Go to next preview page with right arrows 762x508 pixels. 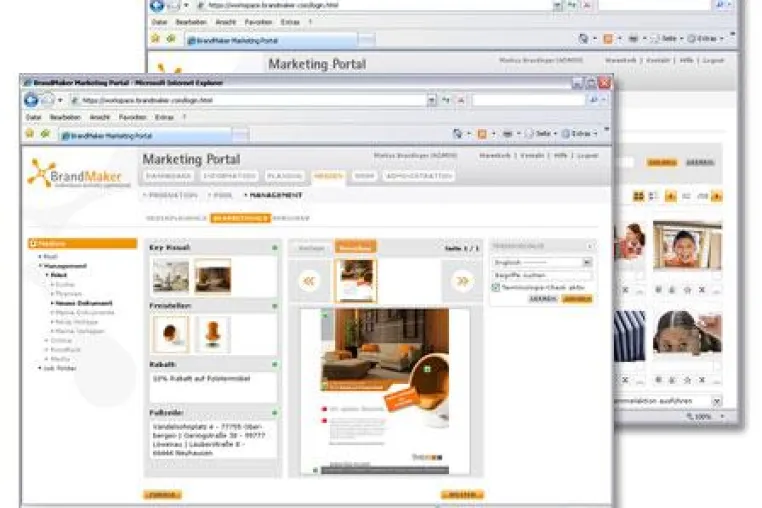(x=462, y=281)
